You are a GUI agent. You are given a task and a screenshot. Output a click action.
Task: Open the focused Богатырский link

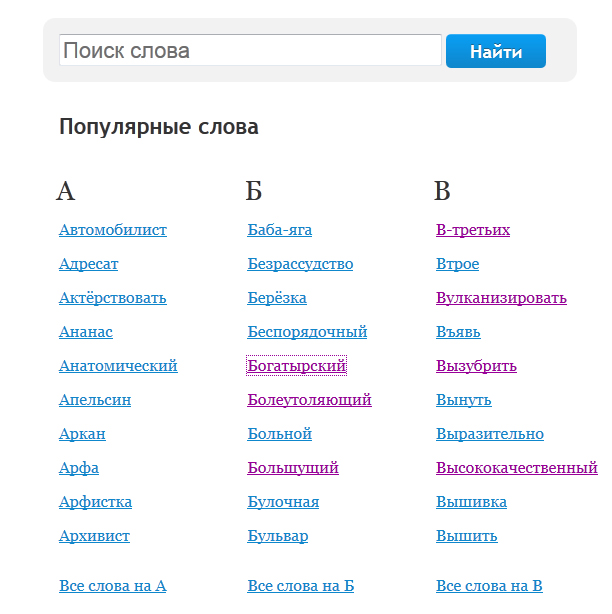(x=296, y=366)
